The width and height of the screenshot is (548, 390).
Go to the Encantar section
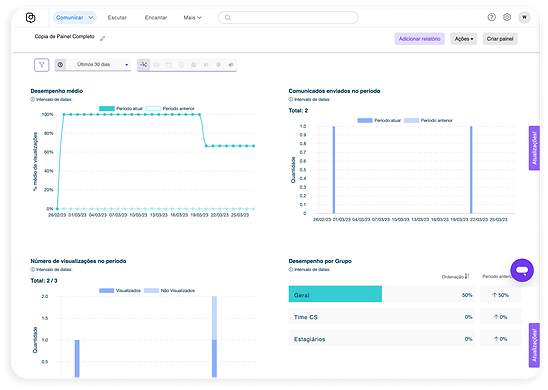point(156,17)
